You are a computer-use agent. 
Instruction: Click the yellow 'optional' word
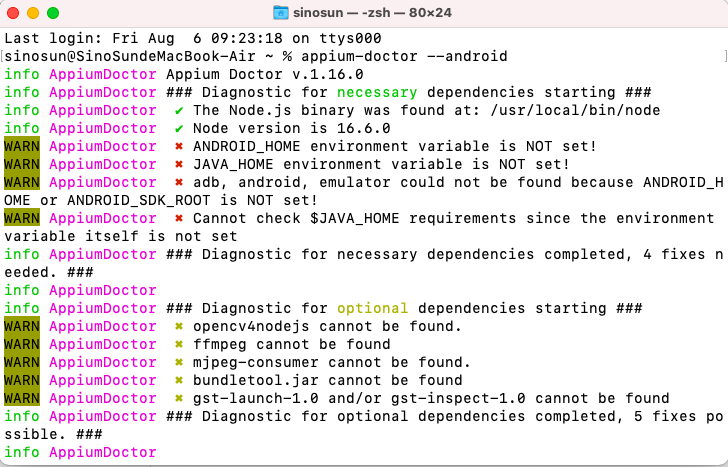(x=372, y=308)
